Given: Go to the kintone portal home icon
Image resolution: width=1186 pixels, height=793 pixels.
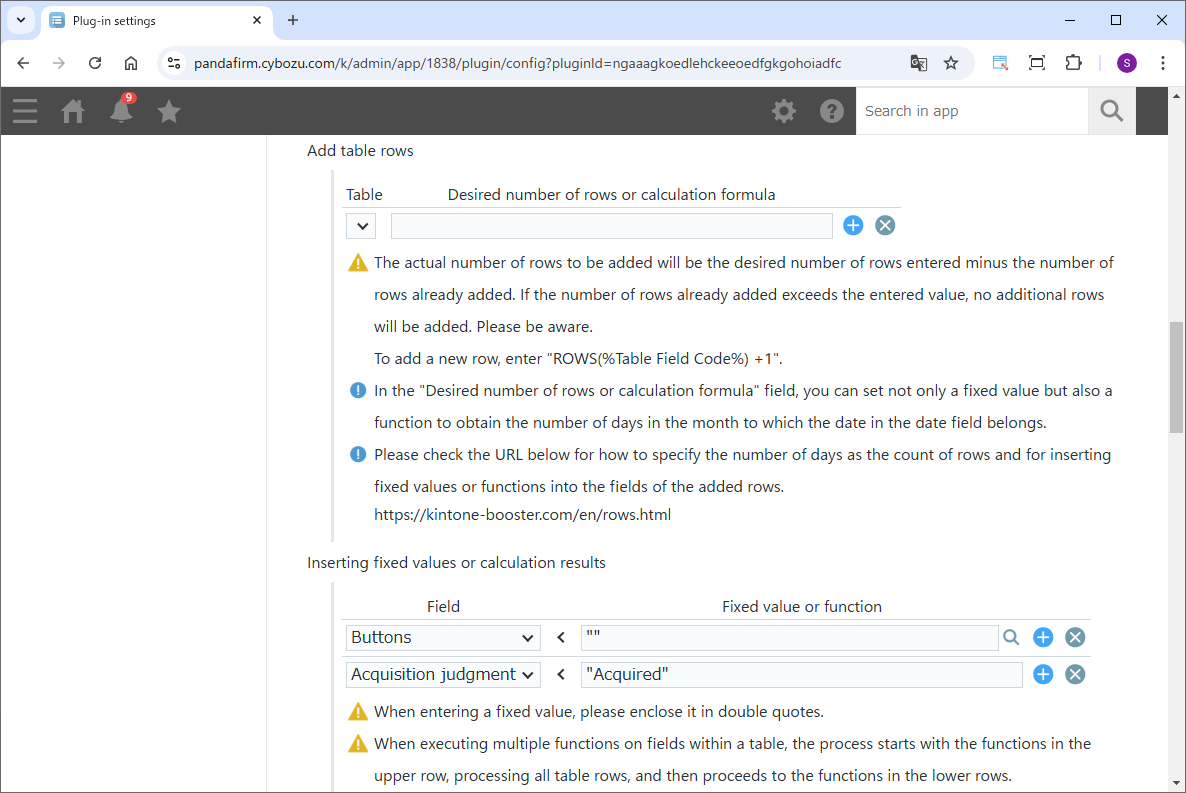Looking at the screenshot, I should click(73, 111).
